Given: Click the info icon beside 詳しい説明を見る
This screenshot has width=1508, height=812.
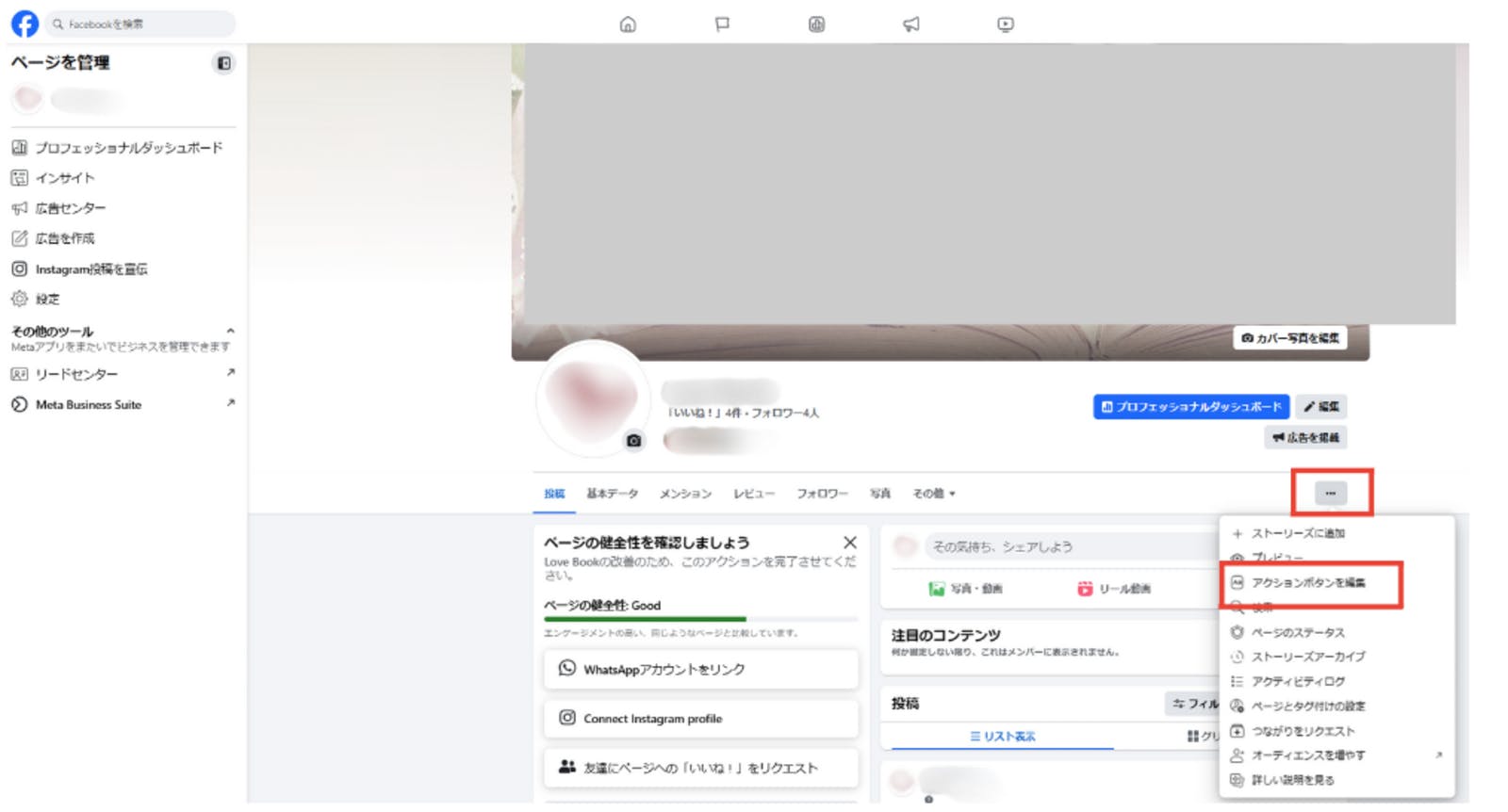Looking at the screenshot, I should point(1238,780).
